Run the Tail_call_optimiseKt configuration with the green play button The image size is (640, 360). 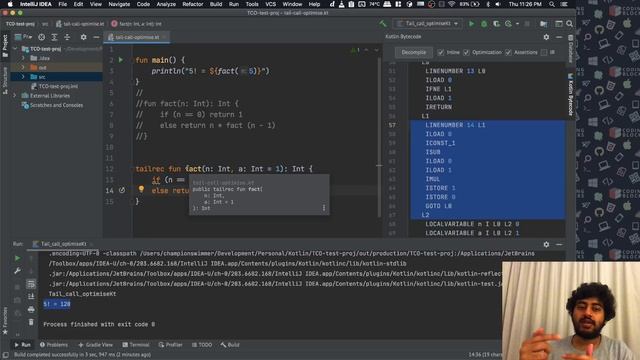(x=471, y=24)
